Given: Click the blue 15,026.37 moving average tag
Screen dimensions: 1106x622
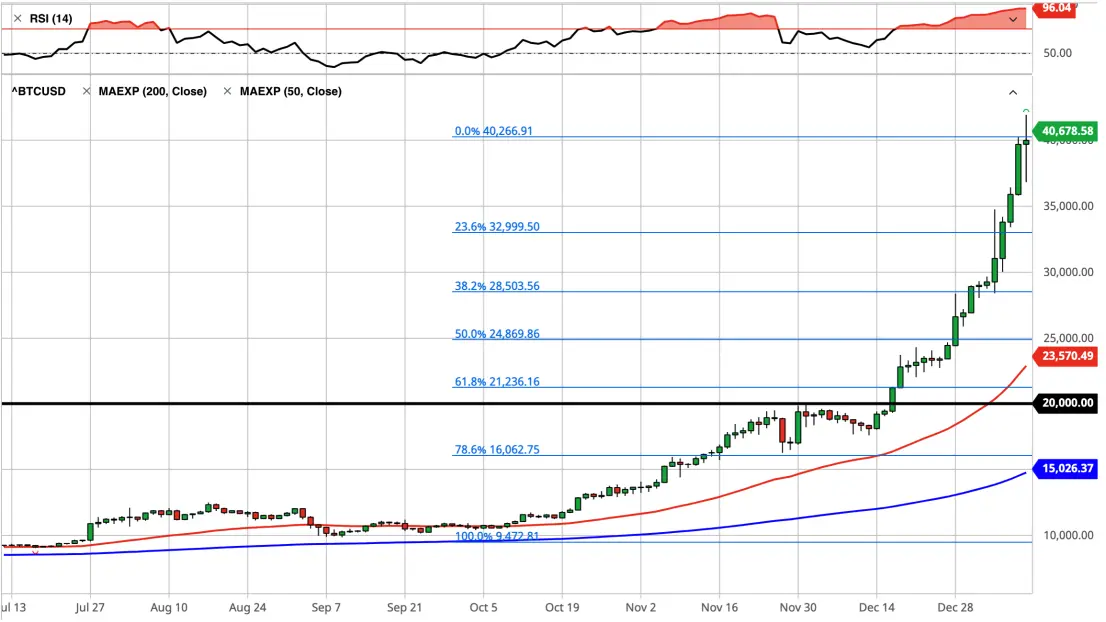Looking at the screenshot, I should pyautogui.click(x=1065, y=468).
